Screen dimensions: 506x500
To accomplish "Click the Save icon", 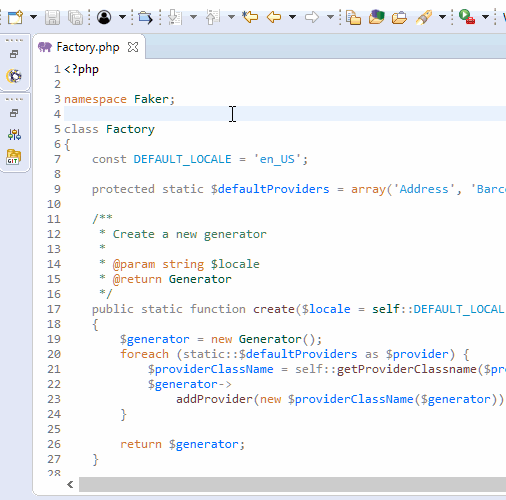I will (52, 17).
